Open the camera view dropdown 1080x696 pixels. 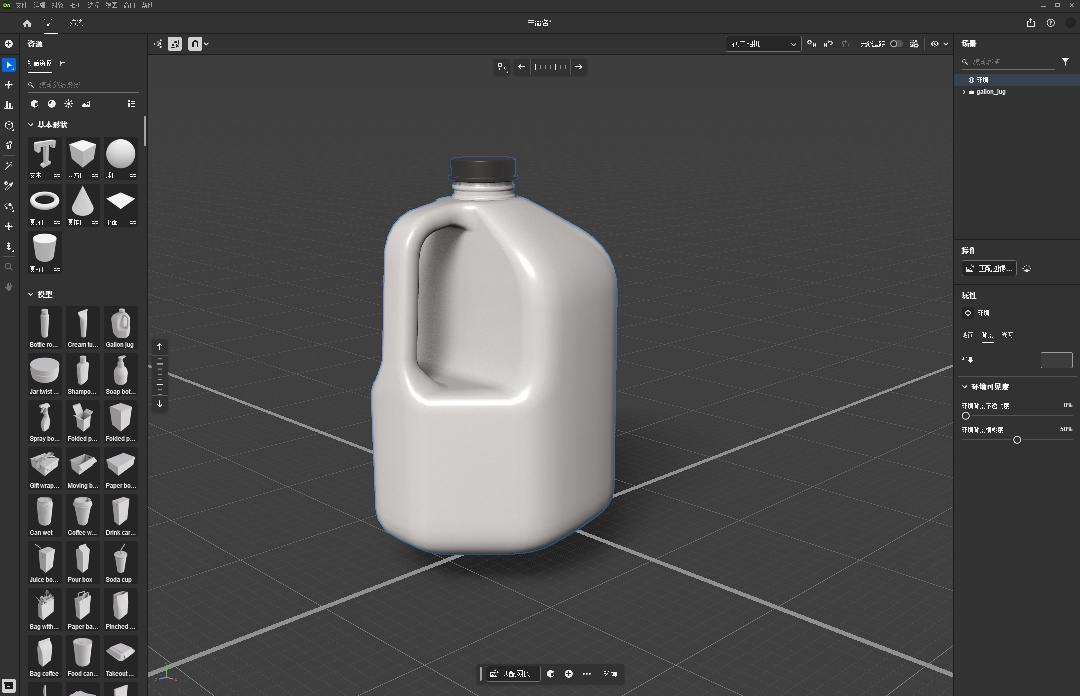(762, 44)
